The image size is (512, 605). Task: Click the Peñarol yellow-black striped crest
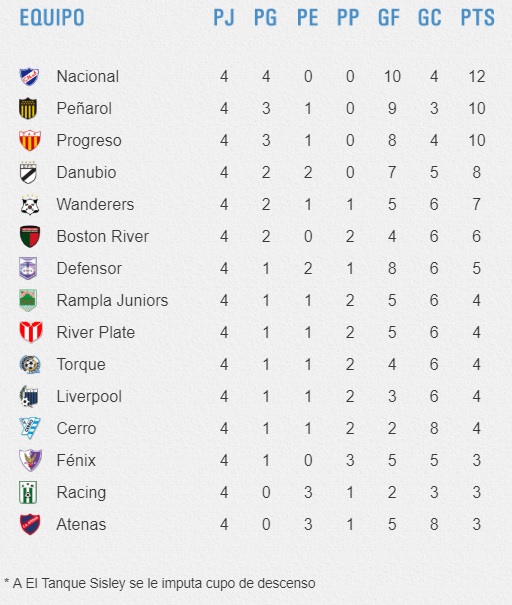(28, 108)
